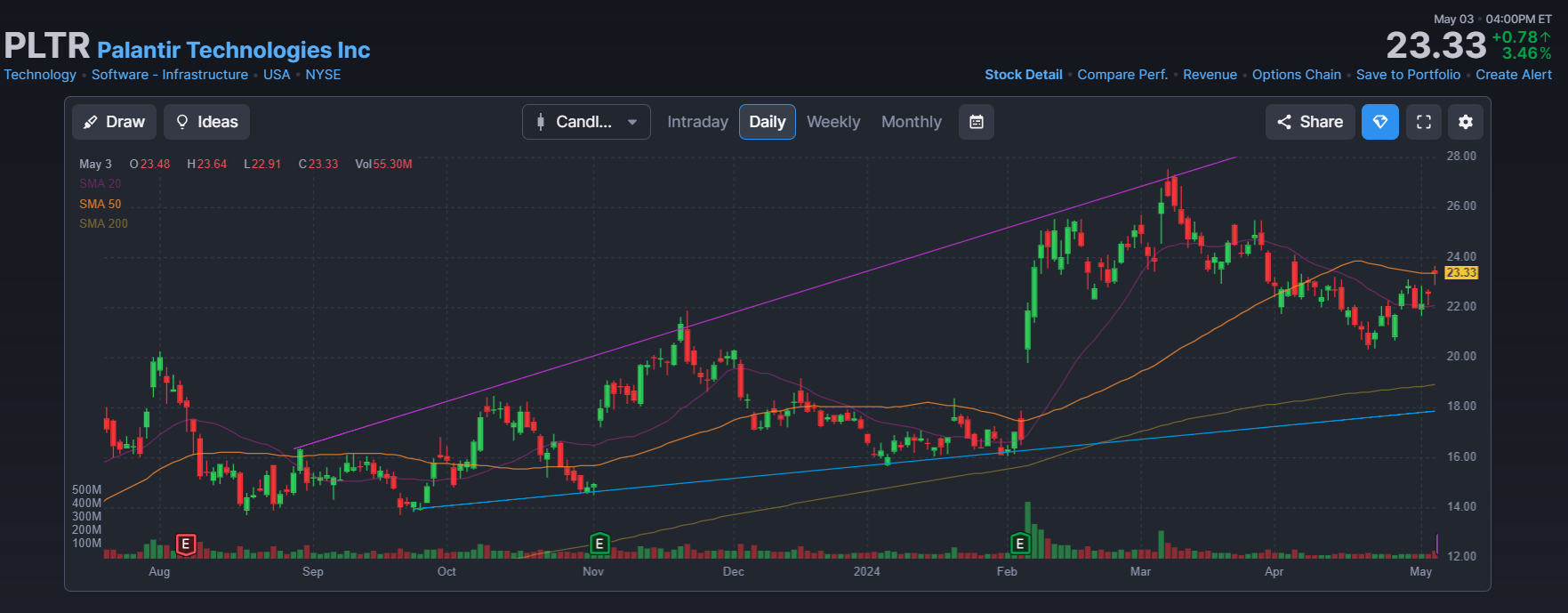Switch to the Monthly timeframe
The height and width of the screenshot is (613, 1568).
[x=911, y=122]
